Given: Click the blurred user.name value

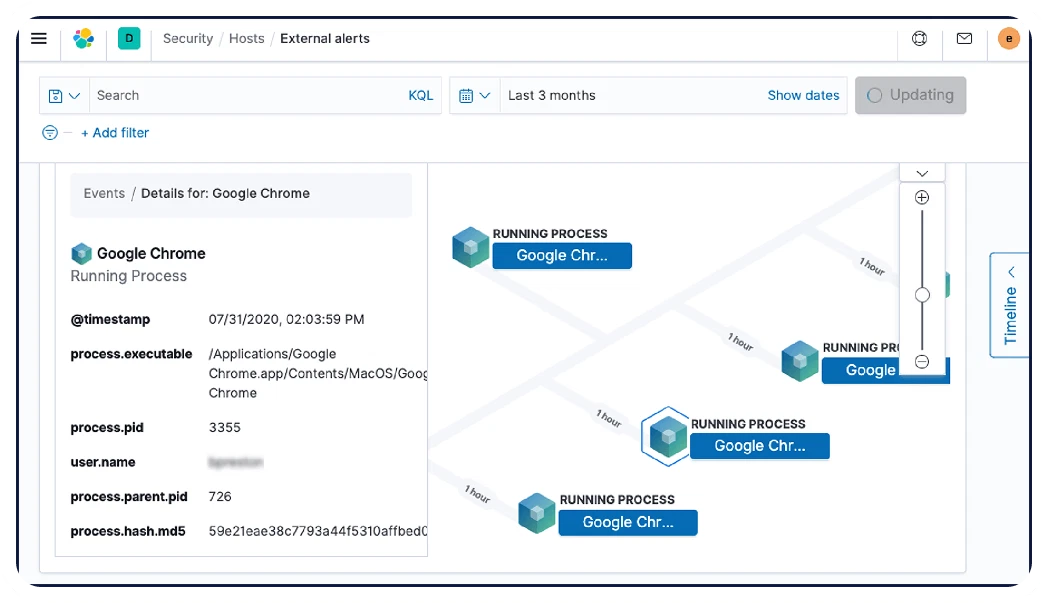Looking at the screenshot, I should coord(236,462).
